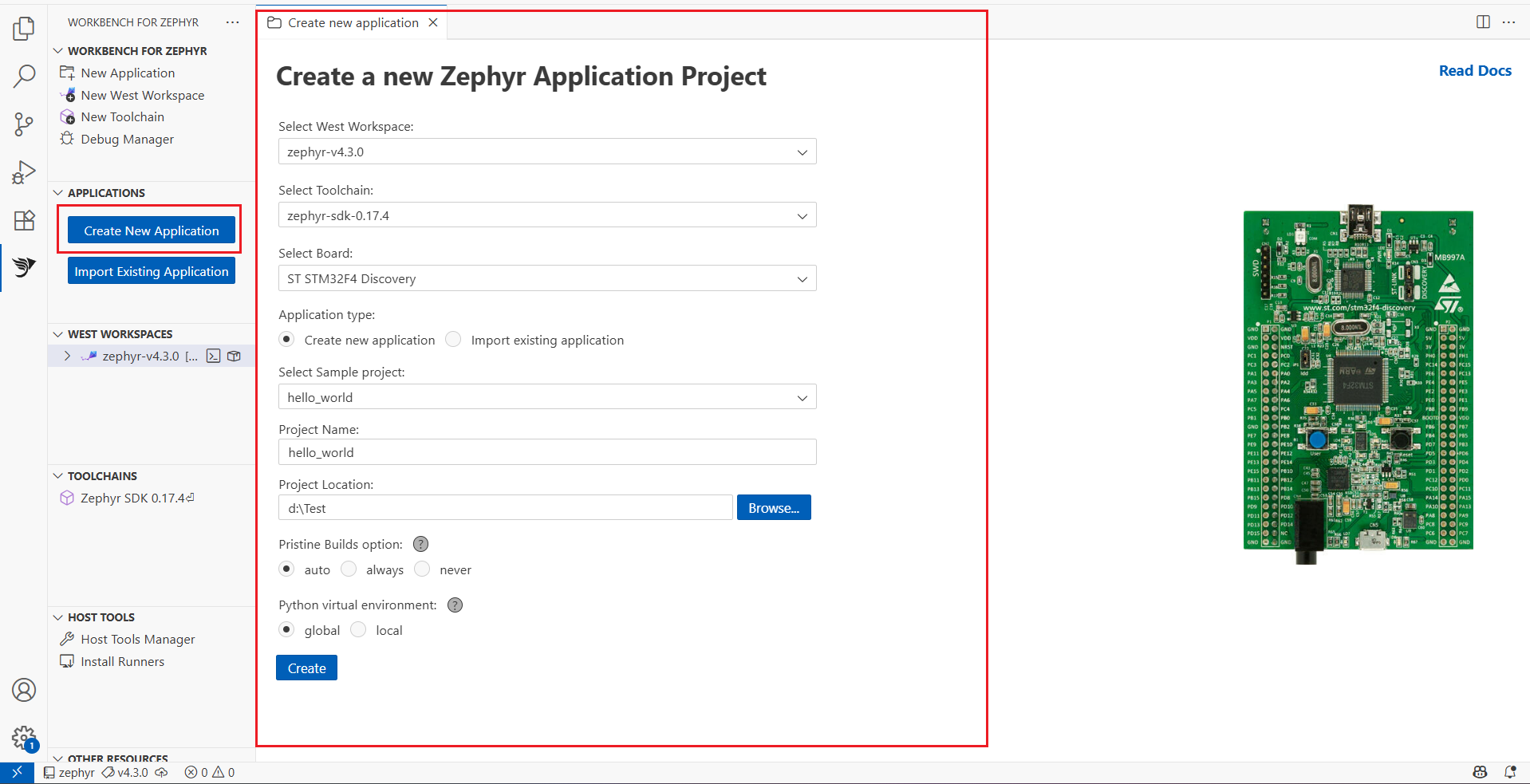Click inside the Project Name field
This screenshot has width=1530, height=784.
tap(546, 451)
